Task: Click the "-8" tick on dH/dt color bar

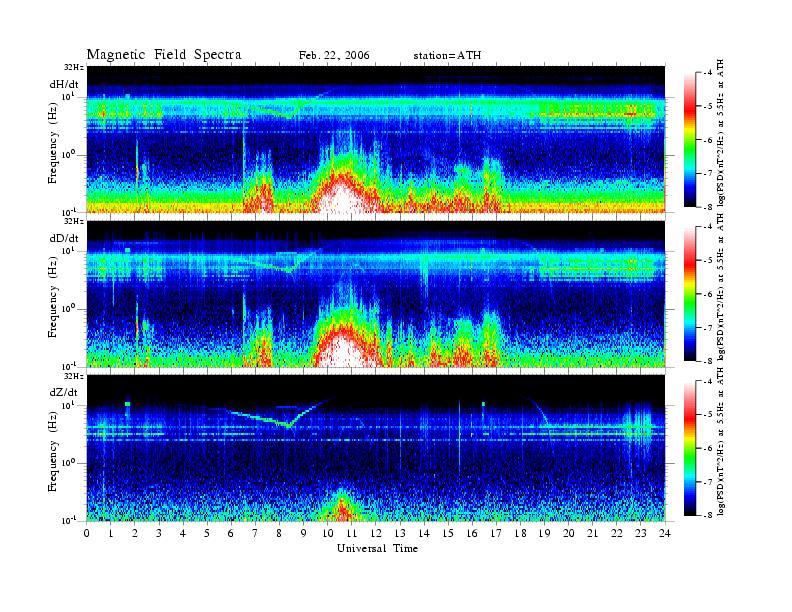Action: [709, 207]
